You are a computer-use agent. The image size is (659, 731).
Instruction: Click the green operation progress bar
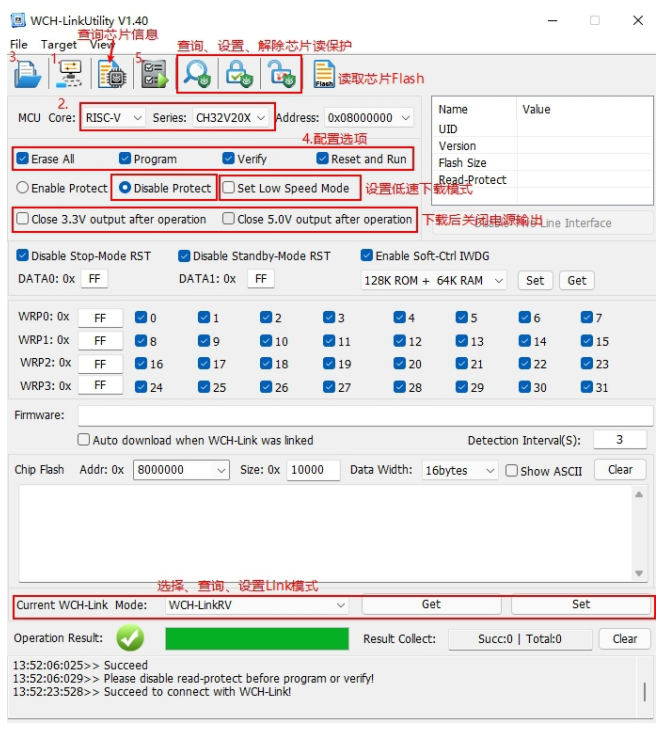[257, 639]
